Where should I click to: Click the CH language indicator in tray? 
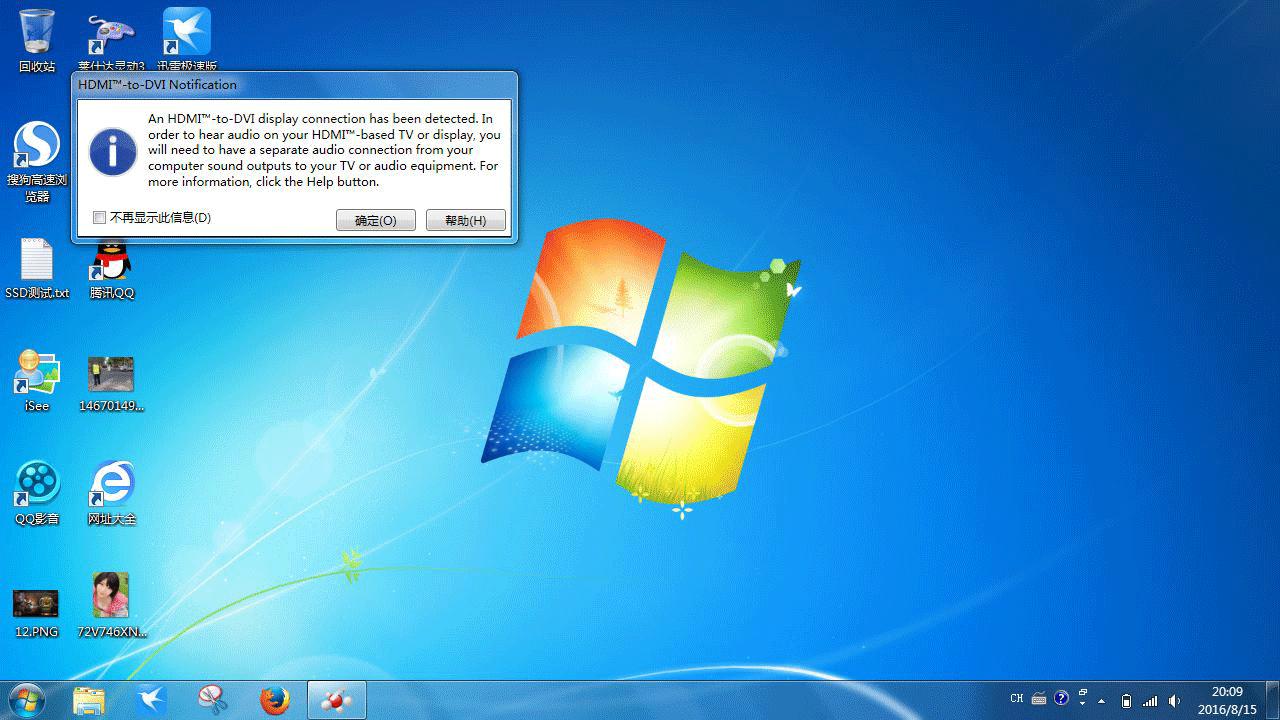[x=1017, y=699]
